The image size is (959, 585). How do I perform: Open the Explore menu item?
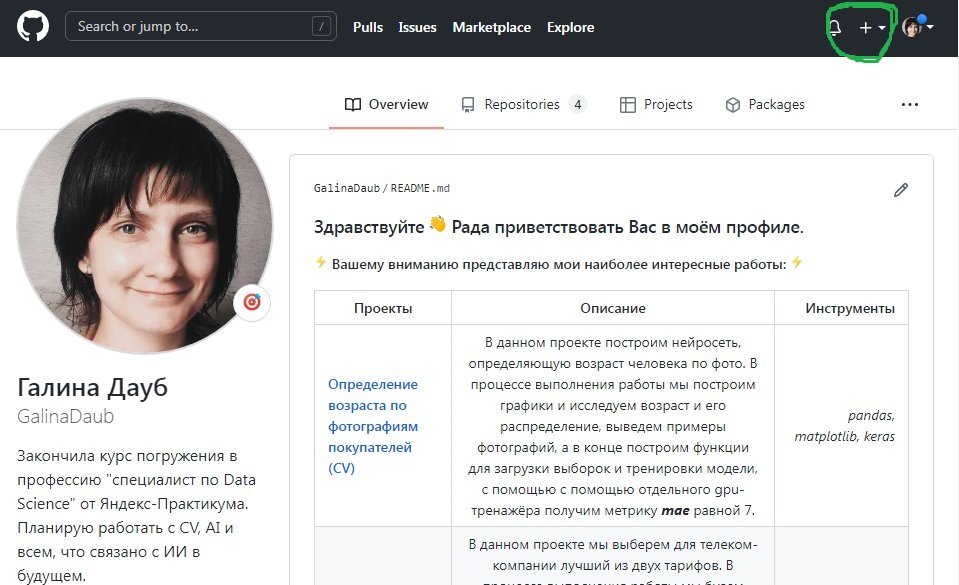tap(570, 27)
